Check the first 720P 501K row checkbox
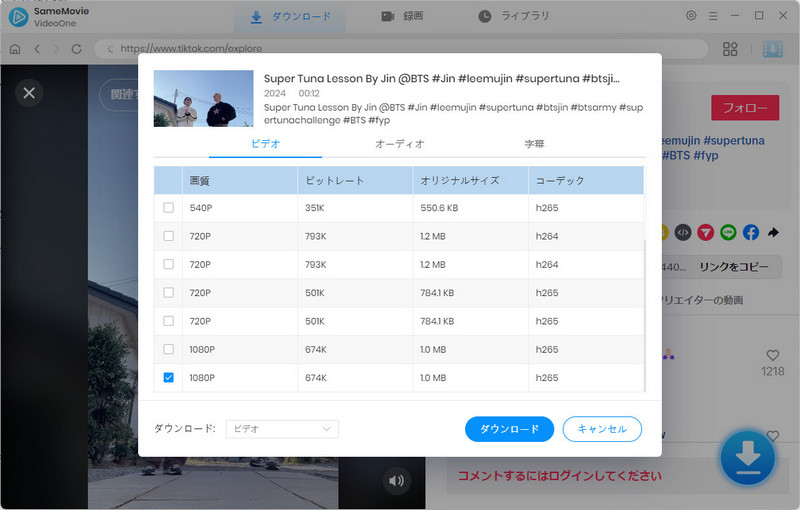Image resolution: width=800 pixels, height=510 pixels. (168, 293)
